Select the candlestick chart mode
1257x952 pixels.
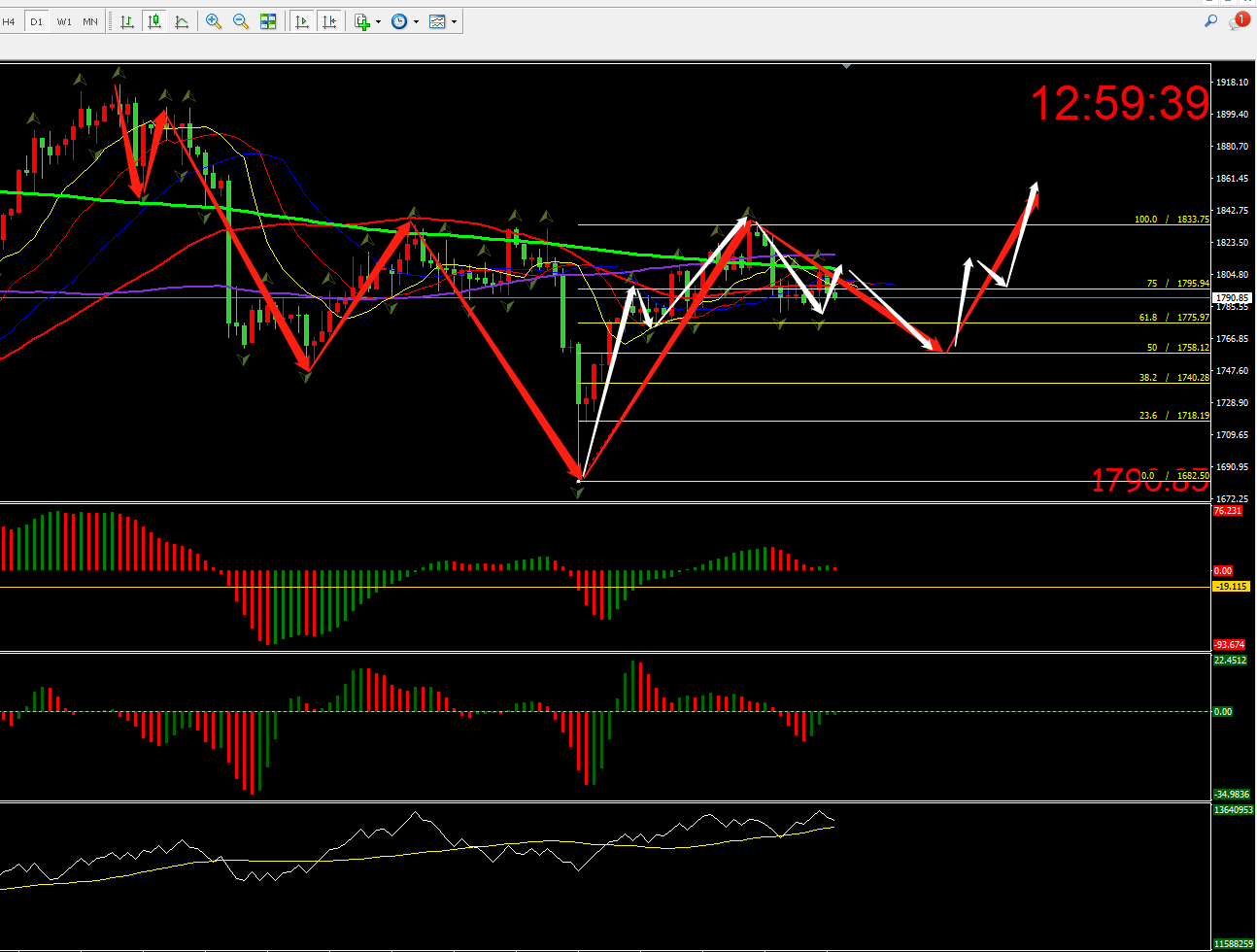[154, 21]
